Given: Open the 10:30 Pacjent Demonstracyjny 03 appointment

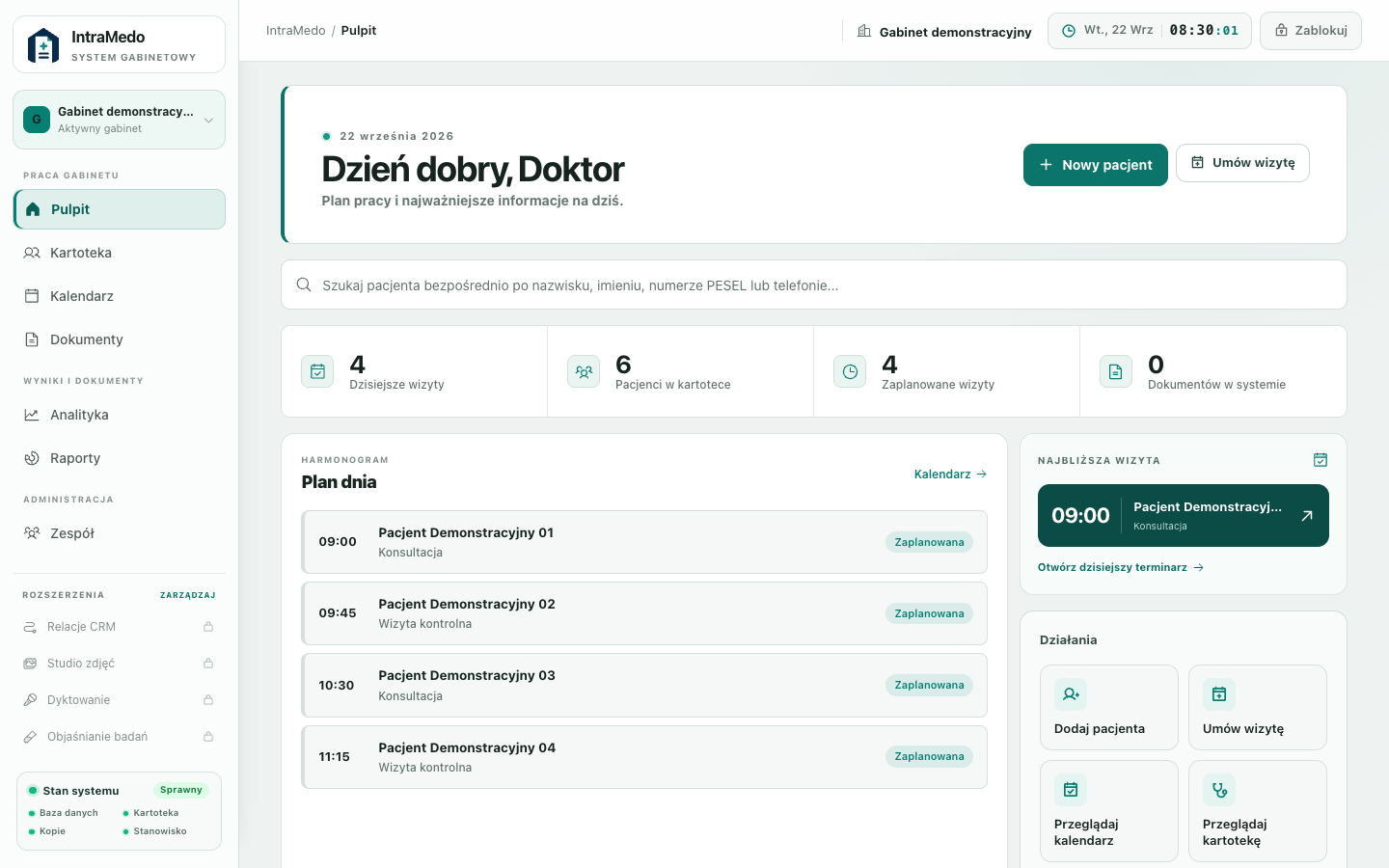Looking at the screenshot, I should [x=644, y=685].
